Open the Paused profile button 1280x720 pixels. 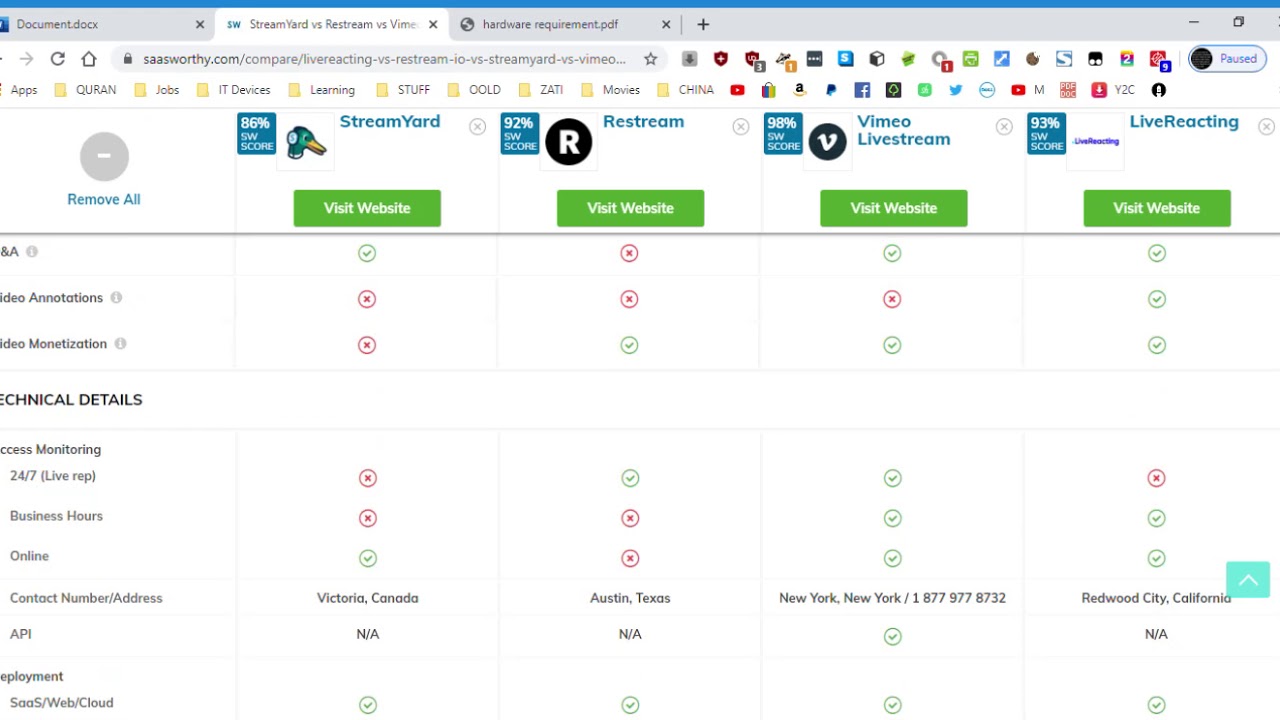click(1225, 59)
